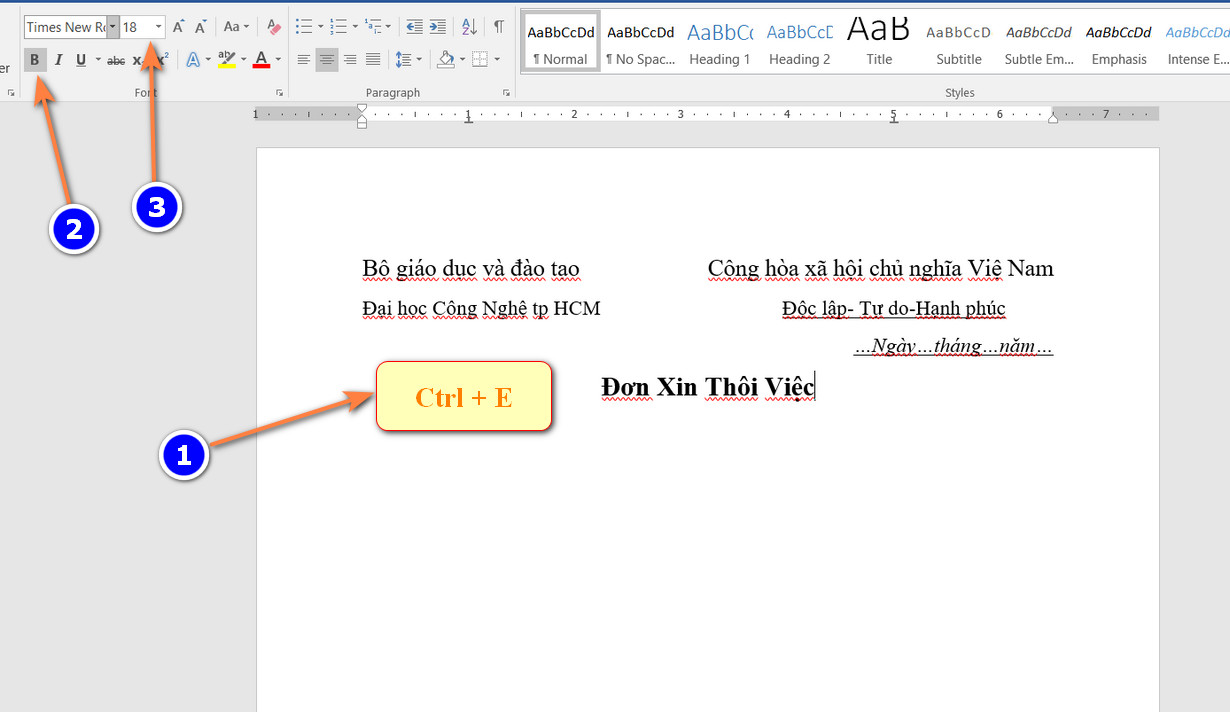
Task: Expand the highlight color arrow
Action: (244, 60)
